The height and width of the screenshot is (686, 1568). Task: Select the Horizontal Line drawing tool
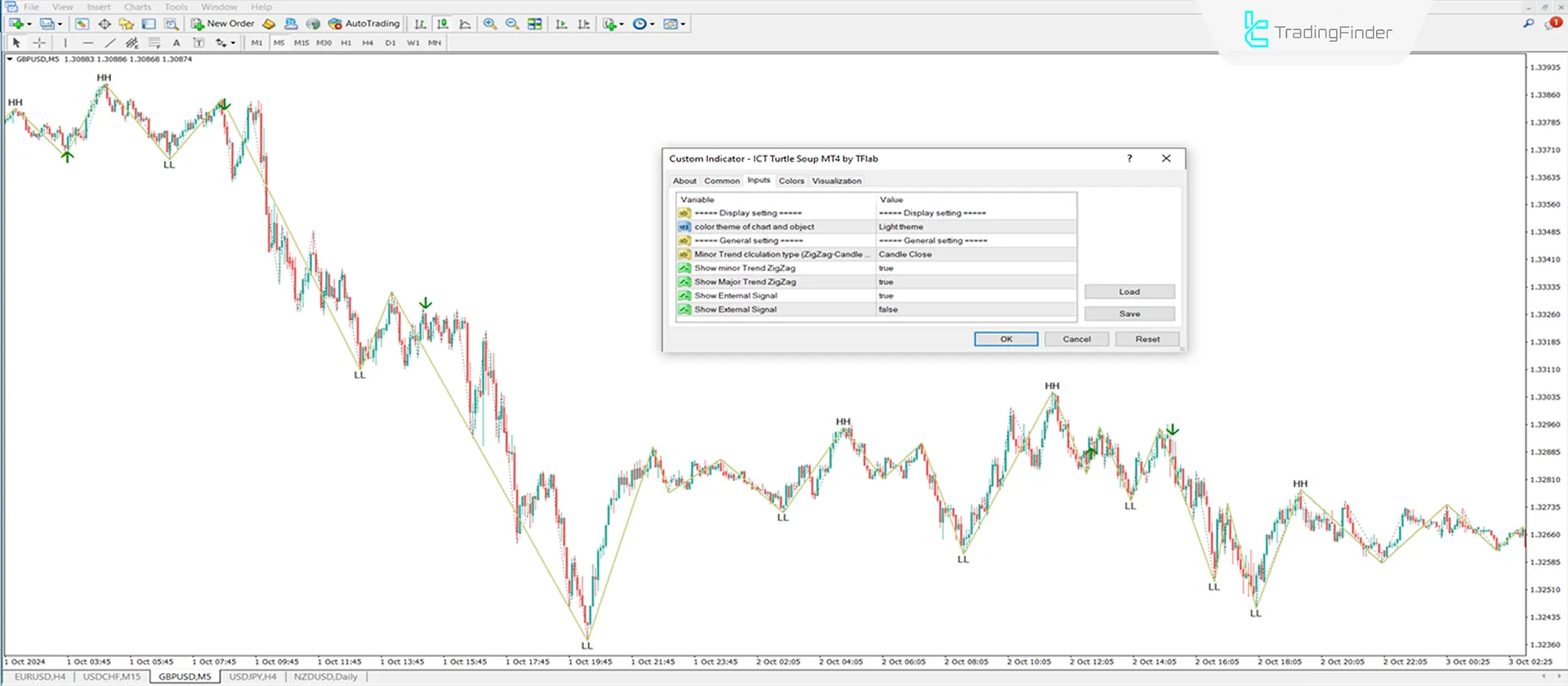point(87,42)
